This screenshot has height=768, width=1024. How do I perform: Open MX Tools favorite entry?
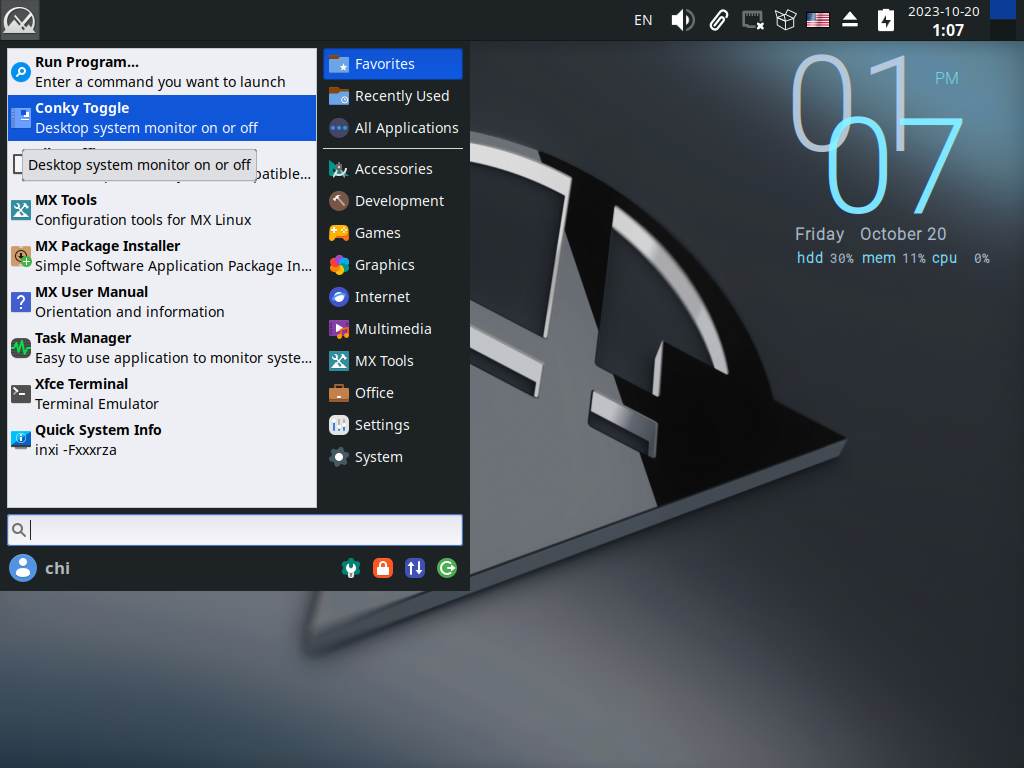[x=162, y=210]
